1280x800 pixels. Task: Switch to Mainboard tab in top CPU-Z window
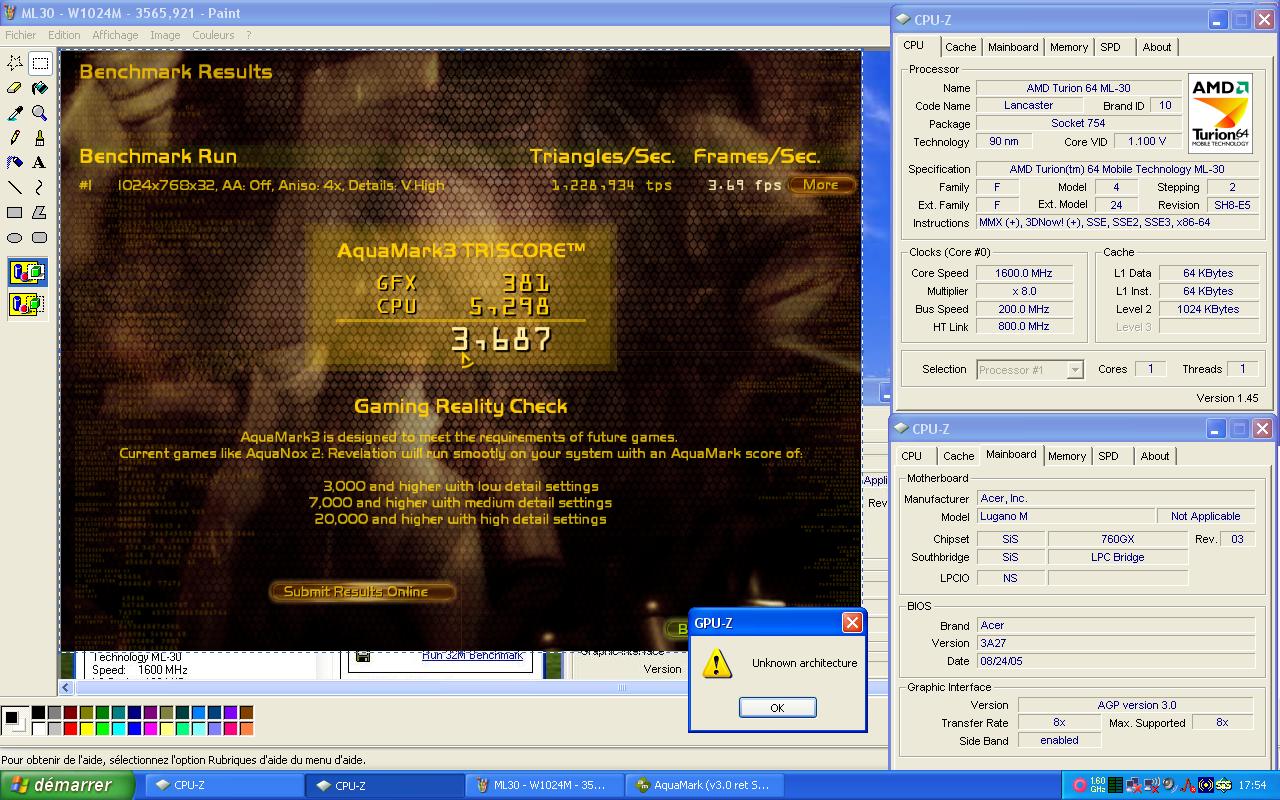[x=1013, y=47]
